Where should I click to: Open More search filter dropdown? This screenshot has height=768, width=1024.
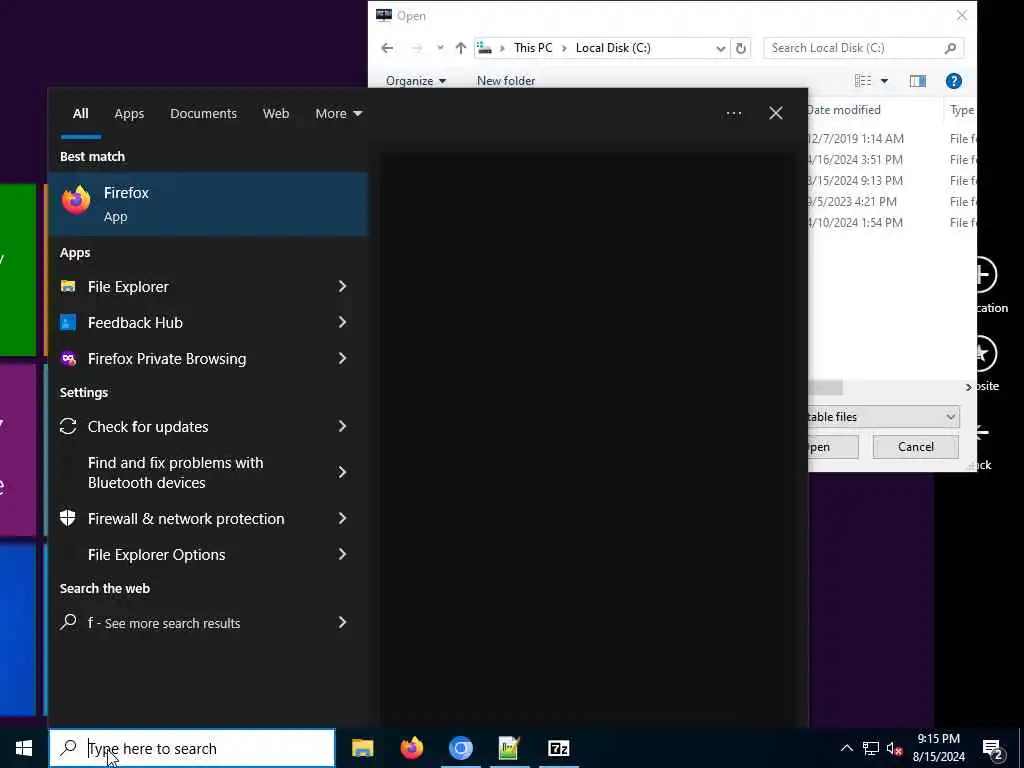[x=338, y=114]
